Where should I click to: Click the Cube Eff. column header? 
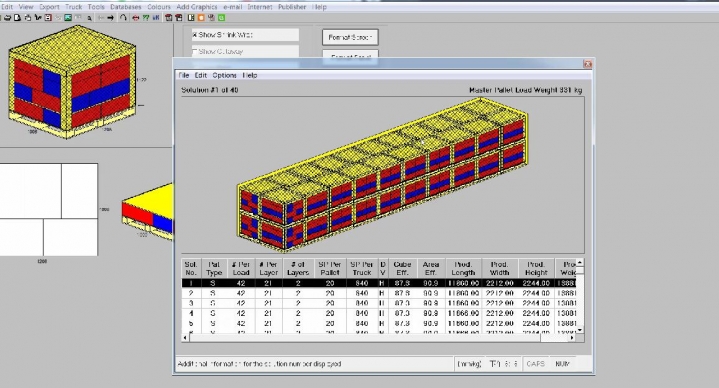402,268
